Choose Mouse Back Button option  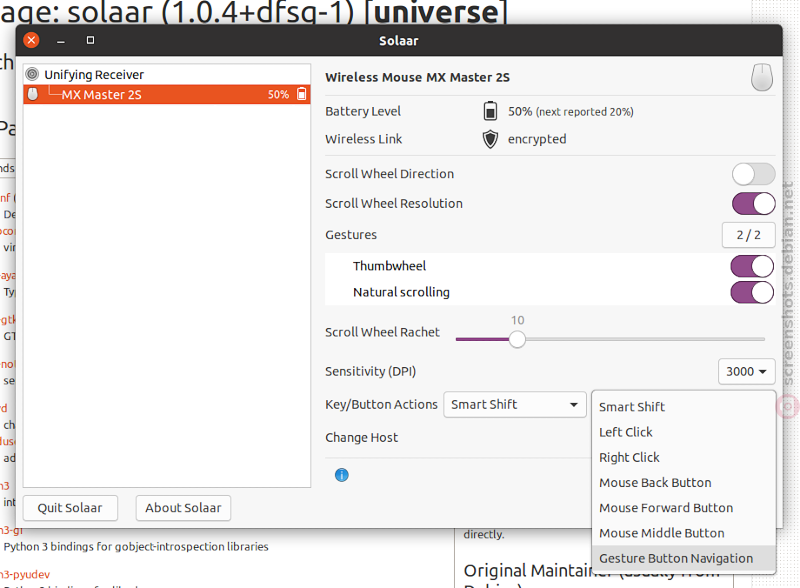tap(684, 482)
